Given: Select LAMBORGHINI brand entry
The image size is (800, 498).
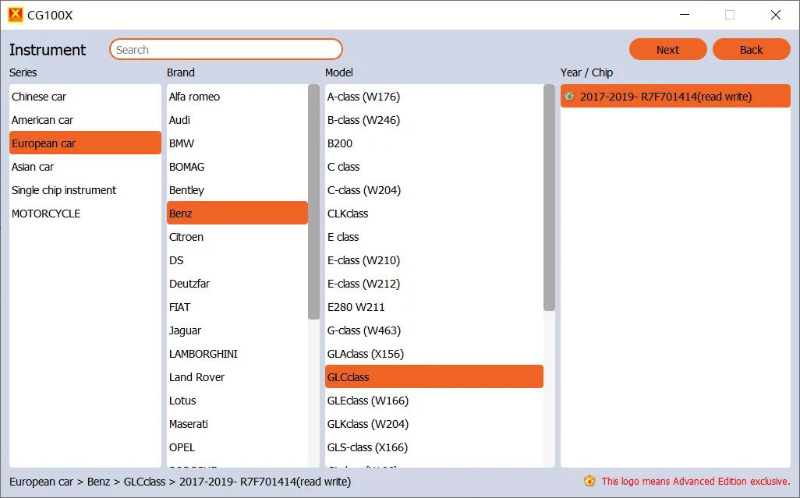Looking at the screenshot, I should coord(203,354).
